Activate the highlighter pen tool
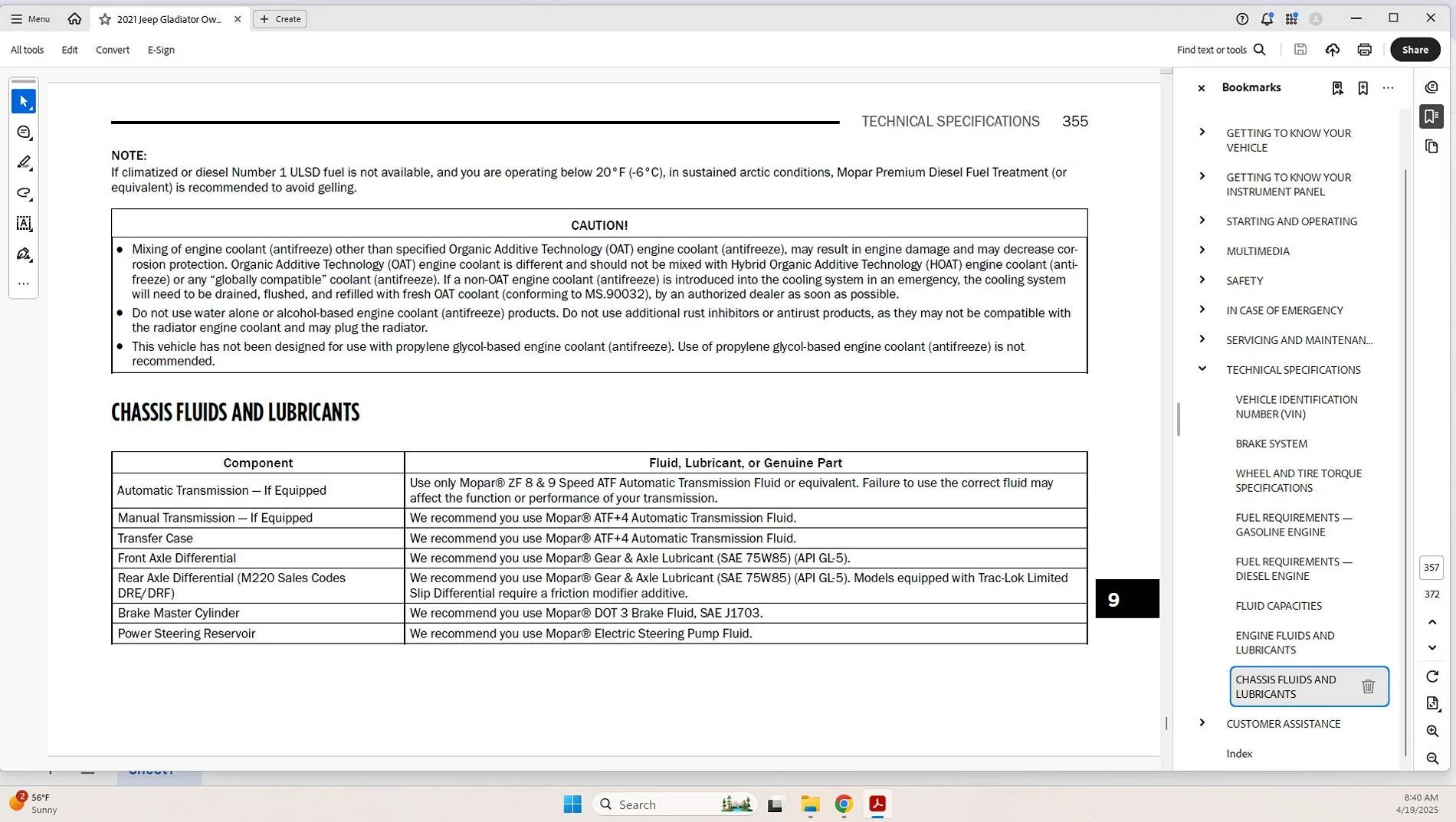Viewport: 1456px width, 822px height. coord(24,162)
